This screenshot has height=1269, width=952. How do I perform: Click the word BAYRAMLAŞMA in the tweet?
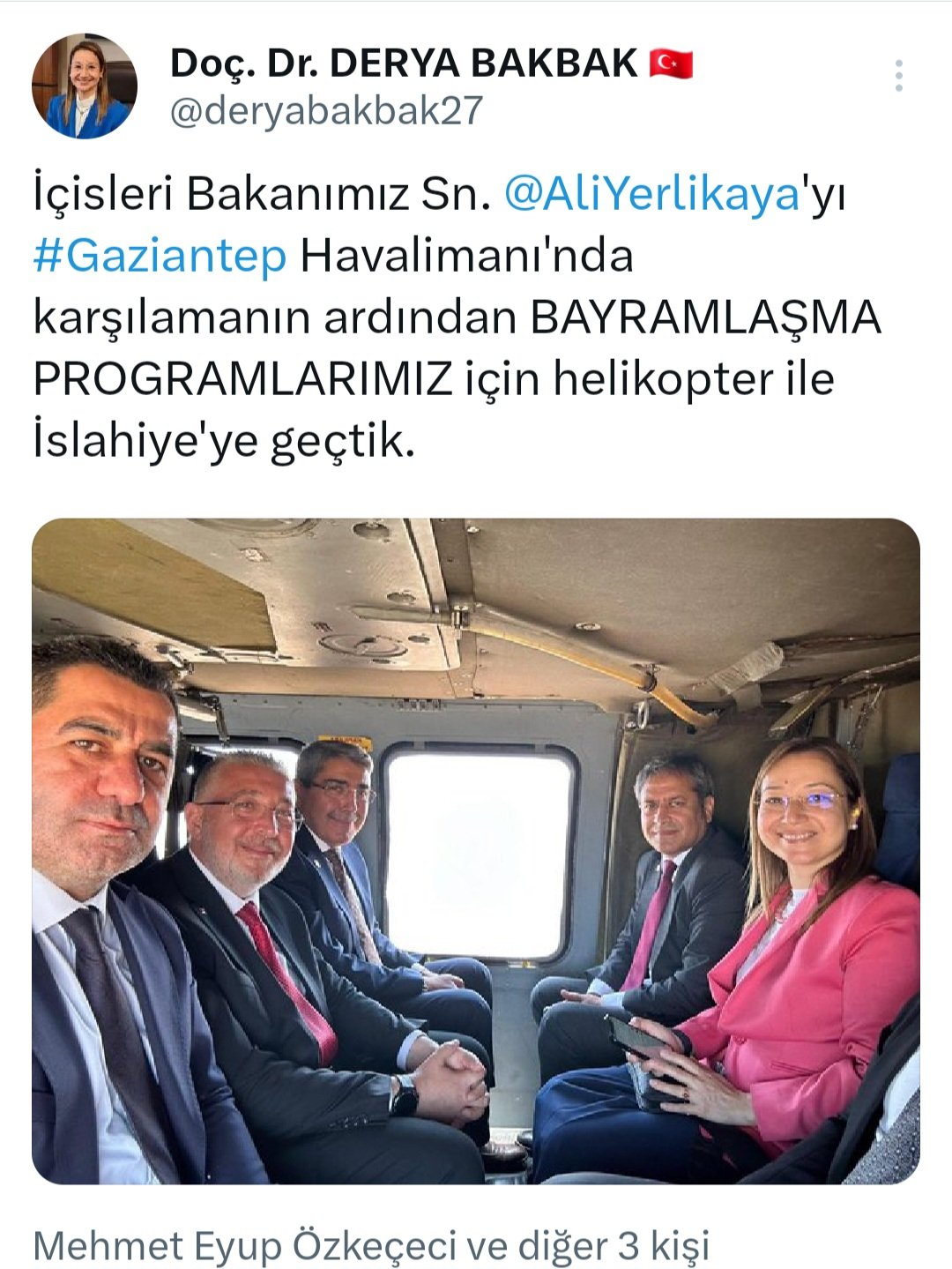click(x=705, y=317)
